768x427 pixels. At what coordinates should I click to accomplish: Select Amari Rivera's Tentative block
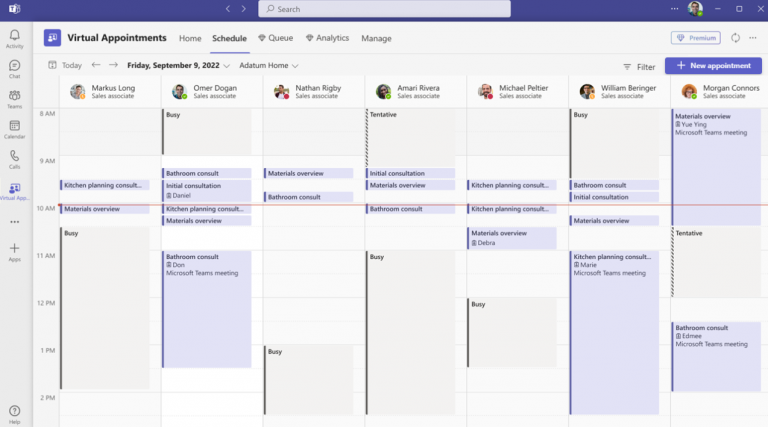(x=410, y=137)
